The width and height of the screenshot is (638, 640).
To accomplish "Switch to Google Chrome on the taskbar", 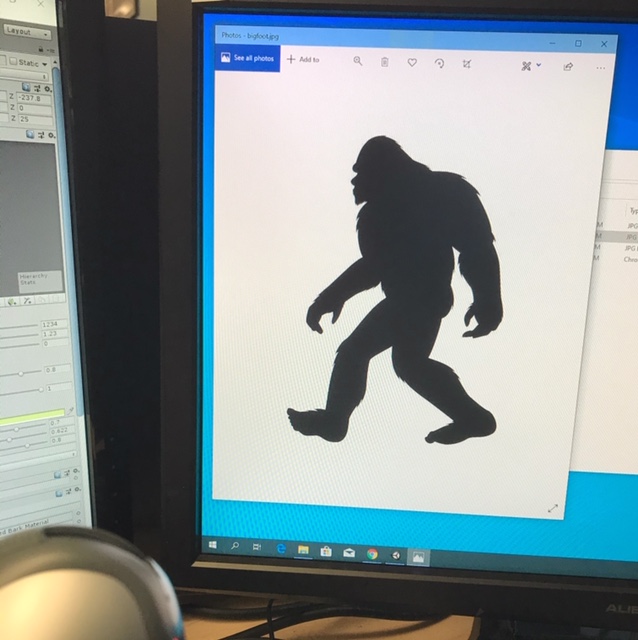I will (372, 554).
